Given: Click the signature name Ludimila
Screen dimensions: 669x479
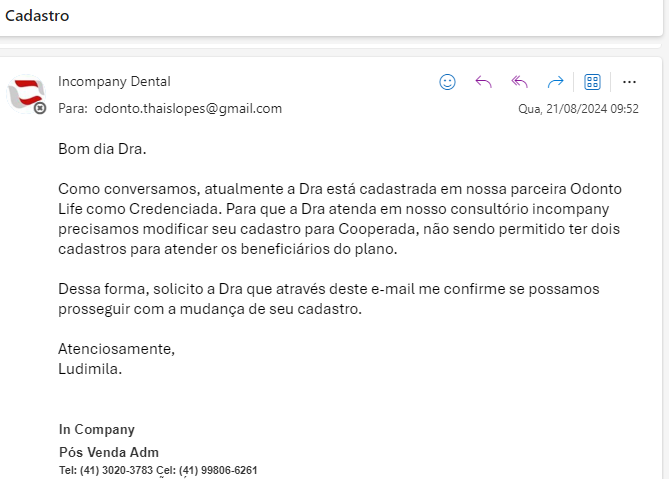Looking at the screenshot, I should coord(90,368).
